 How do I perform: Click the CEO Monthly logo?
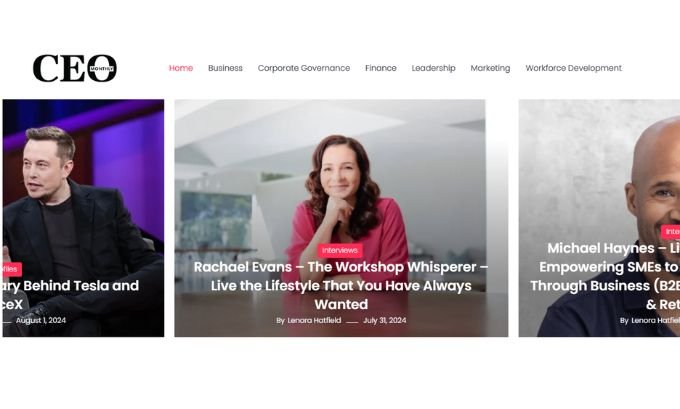point(75,68)
